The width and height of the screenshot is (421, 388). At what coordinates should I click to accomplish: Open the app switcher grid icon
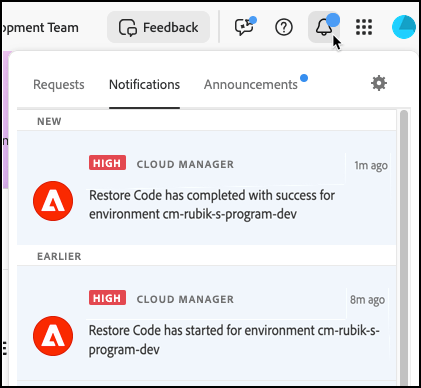[364, 27]
